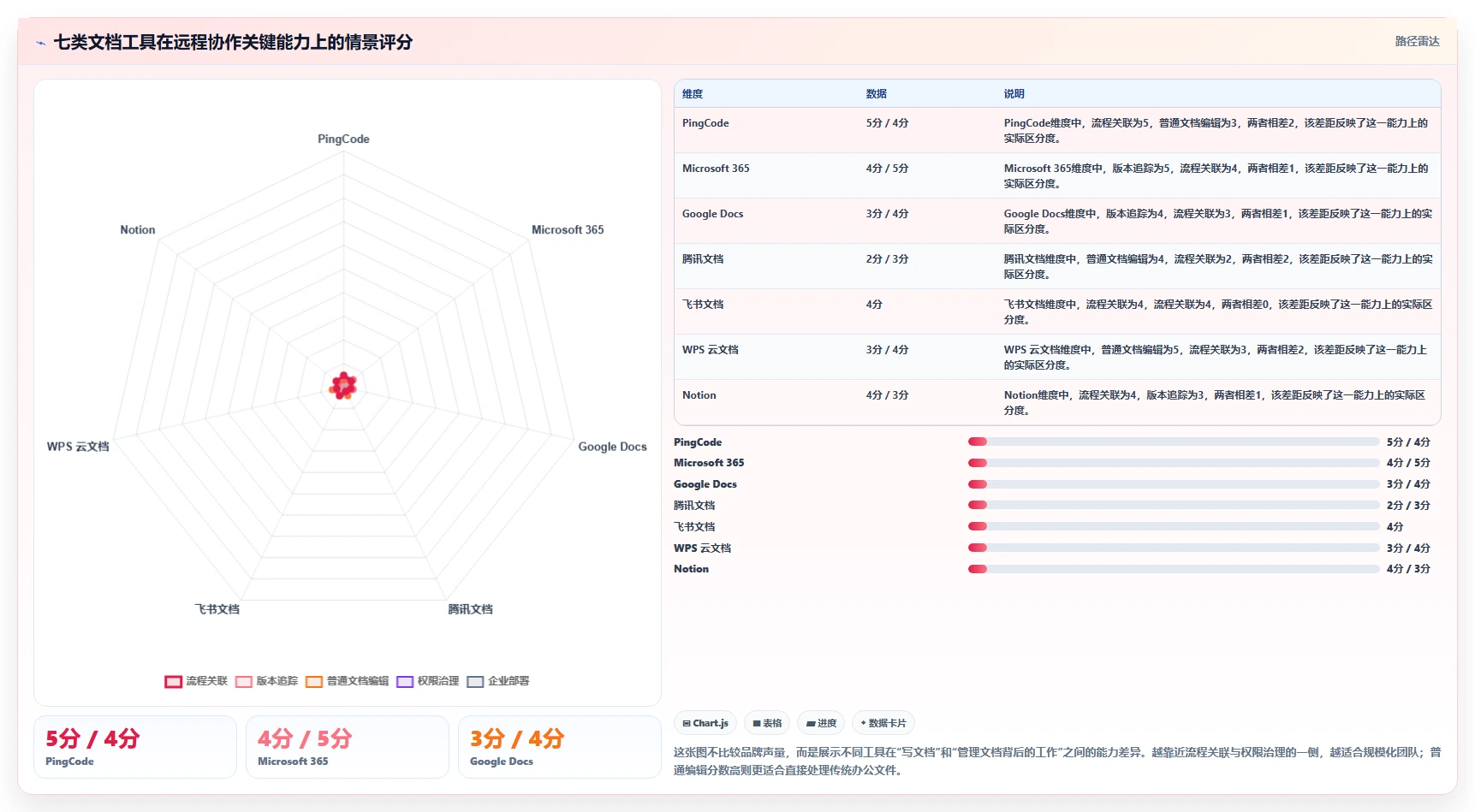
Task: Select the Google Docs row name in table
Action: pyautogui.click(x=712, y=214)
